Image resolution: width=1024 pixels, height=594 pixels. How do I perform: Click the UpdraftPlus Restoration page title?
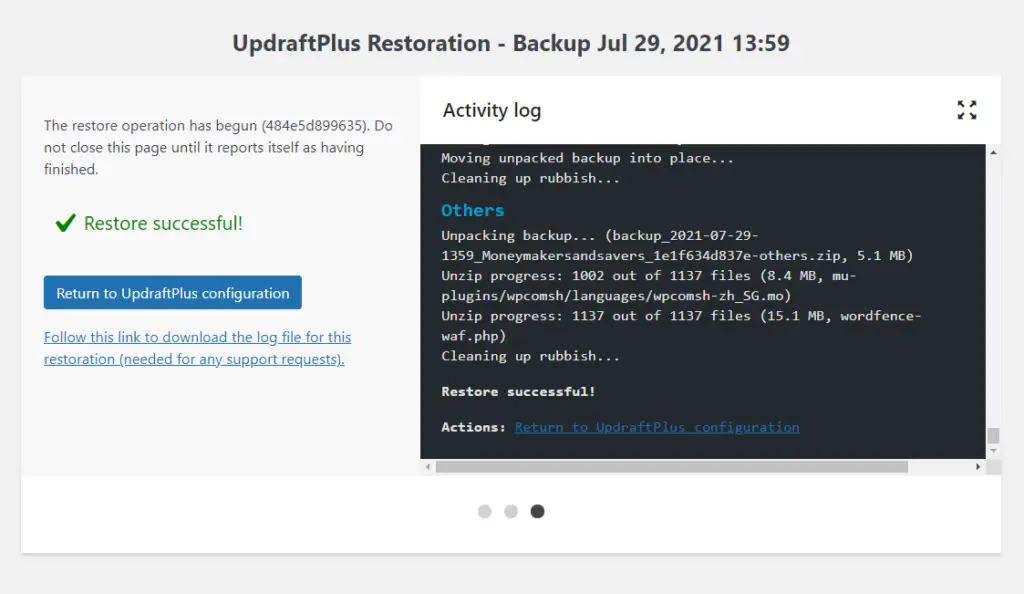tap(511, 43)
